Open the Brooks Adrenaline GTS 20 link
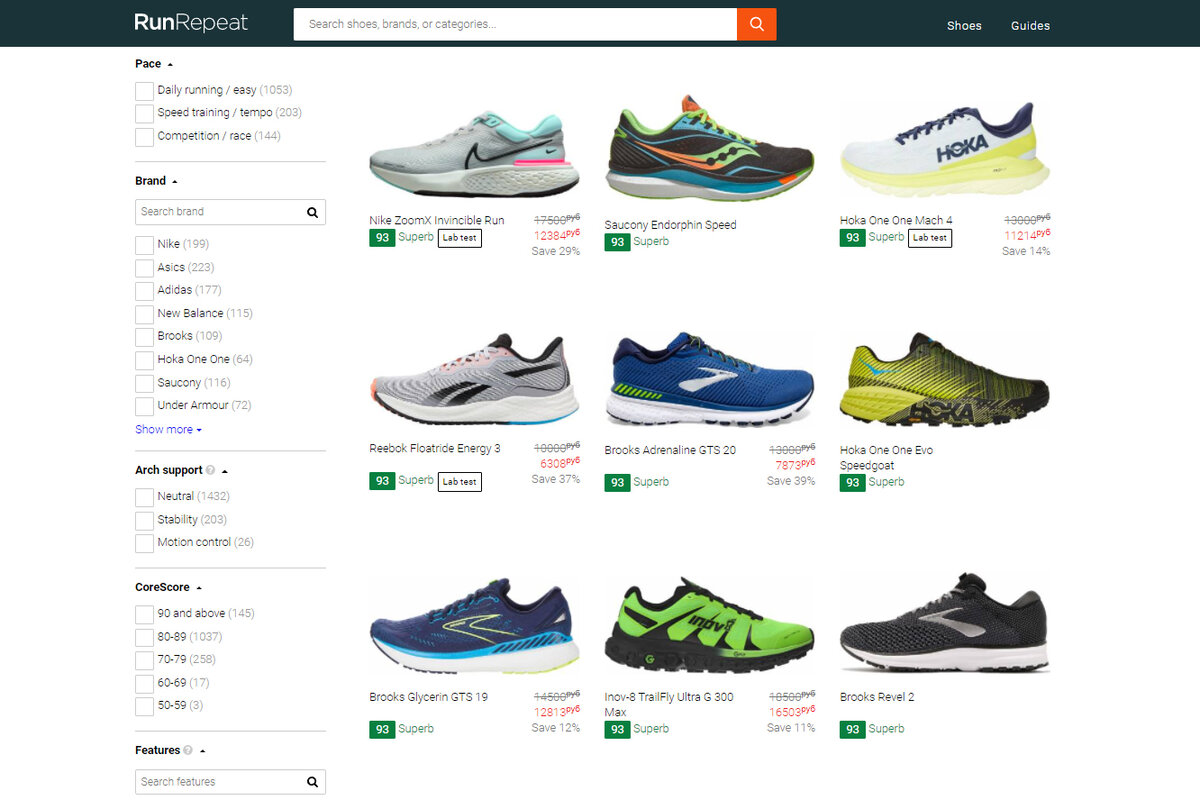1200x800 pixels. point(670,450)
